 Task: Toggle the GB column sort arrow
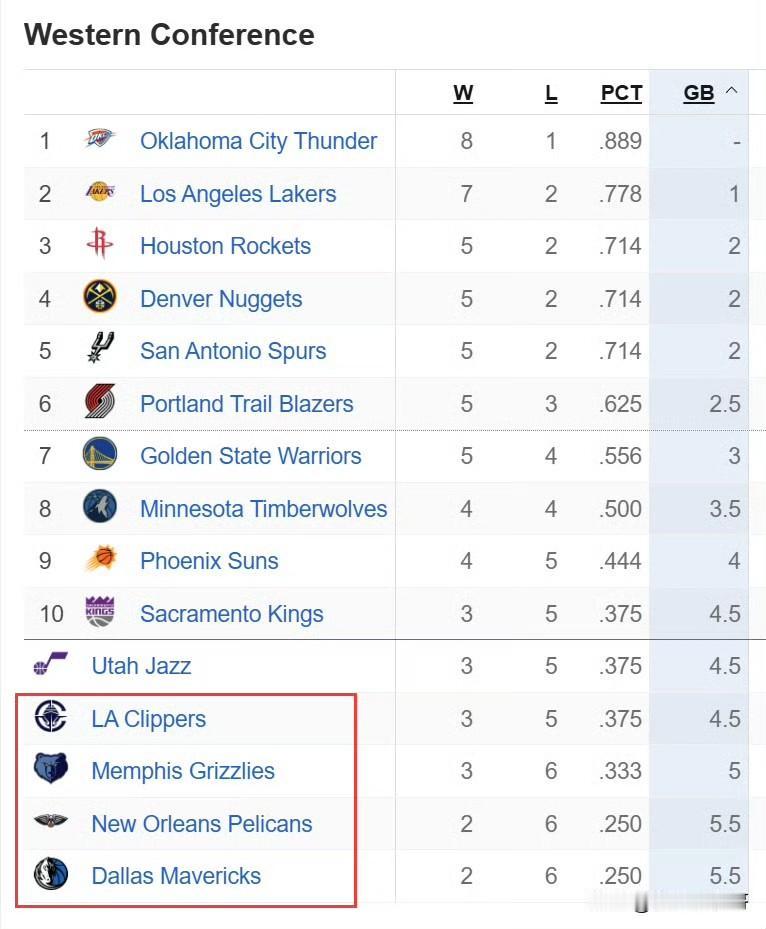(x=732, y=91)
